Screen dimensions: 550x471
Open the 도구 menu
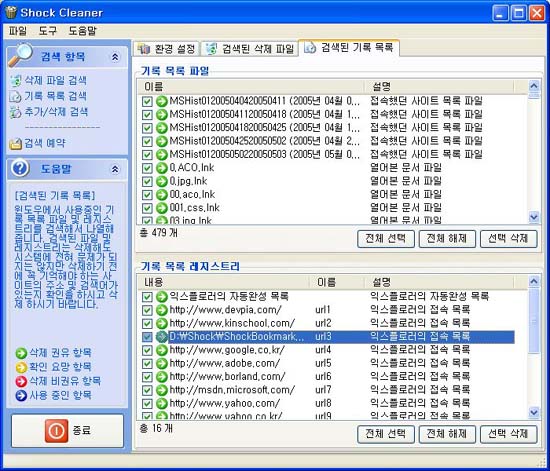[48, 31]
